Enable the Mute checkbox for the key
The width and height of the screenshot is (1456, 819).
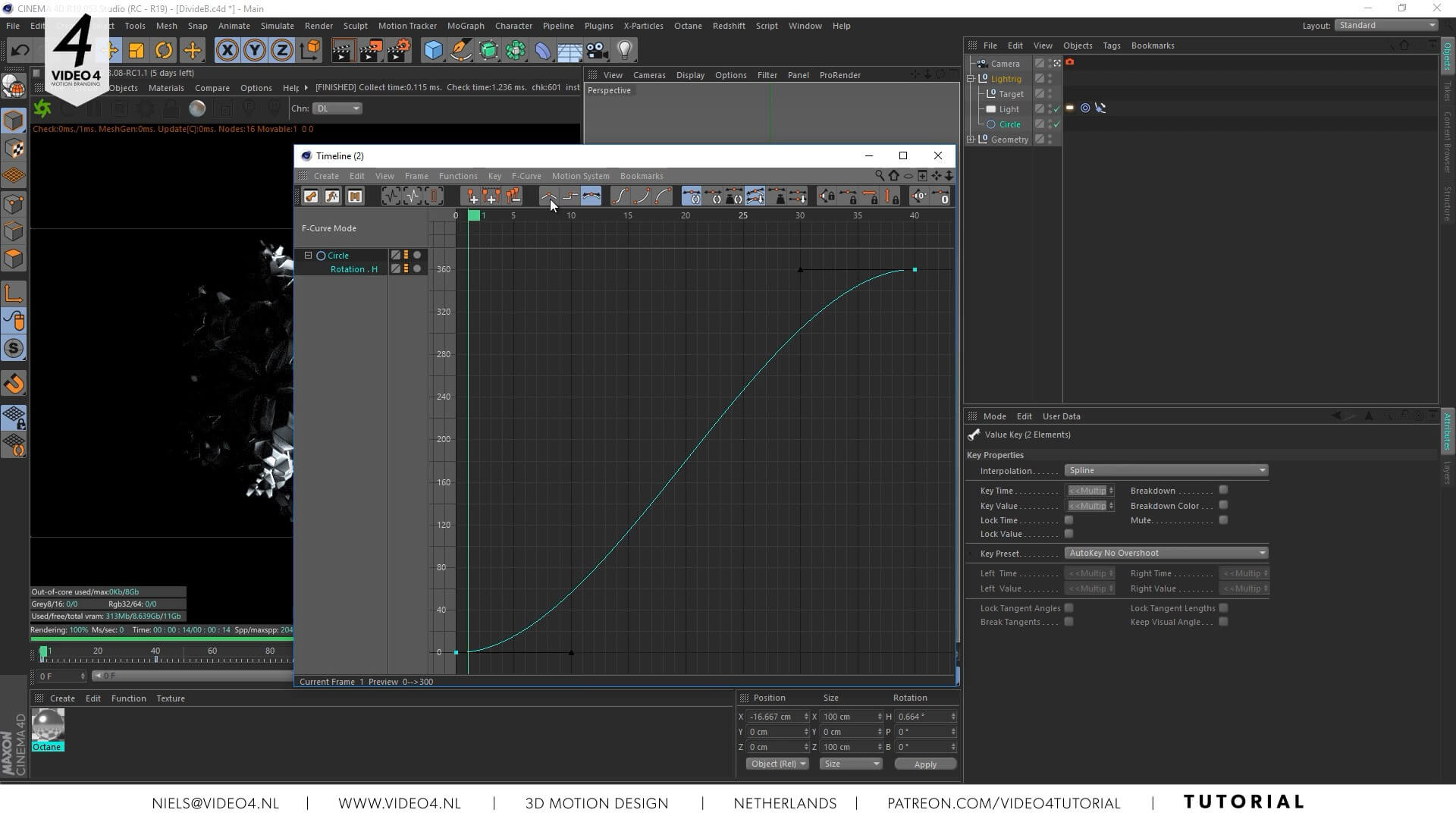(x=1223, y=520)
